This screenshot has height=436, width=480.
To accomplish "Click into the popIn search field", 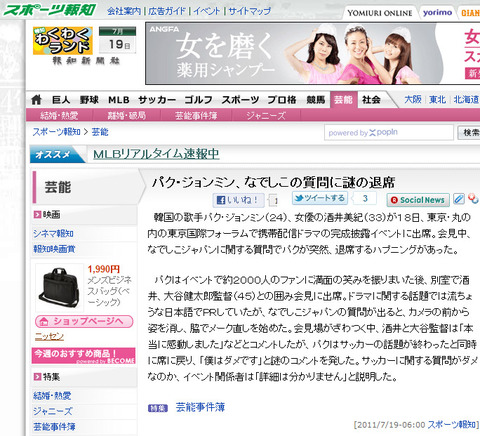I will click(x=389, y=133).
